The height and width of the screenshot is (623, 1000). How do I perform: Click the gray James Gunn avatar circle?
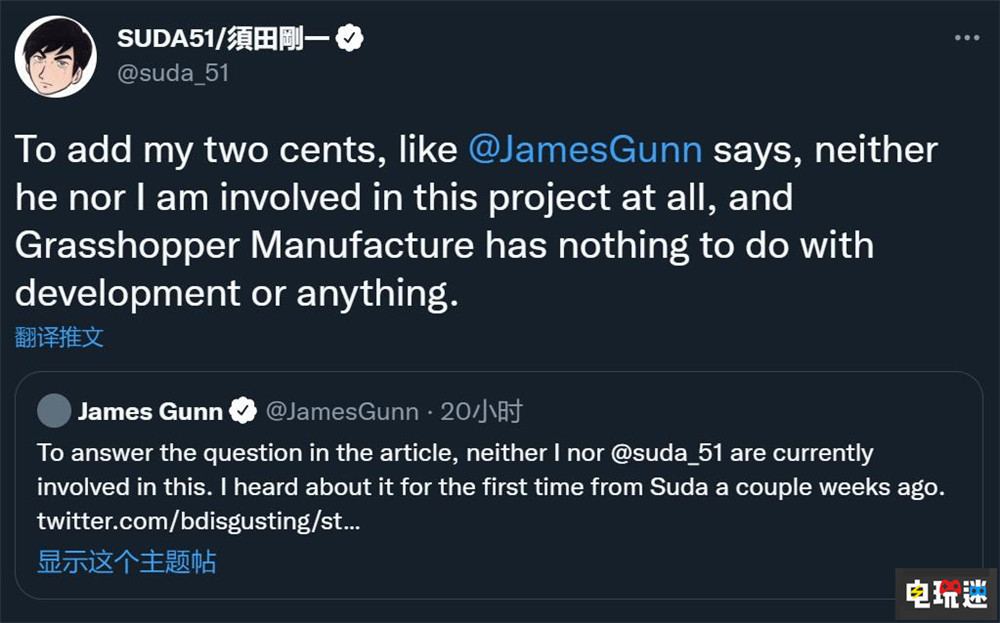tap(54, 411)
